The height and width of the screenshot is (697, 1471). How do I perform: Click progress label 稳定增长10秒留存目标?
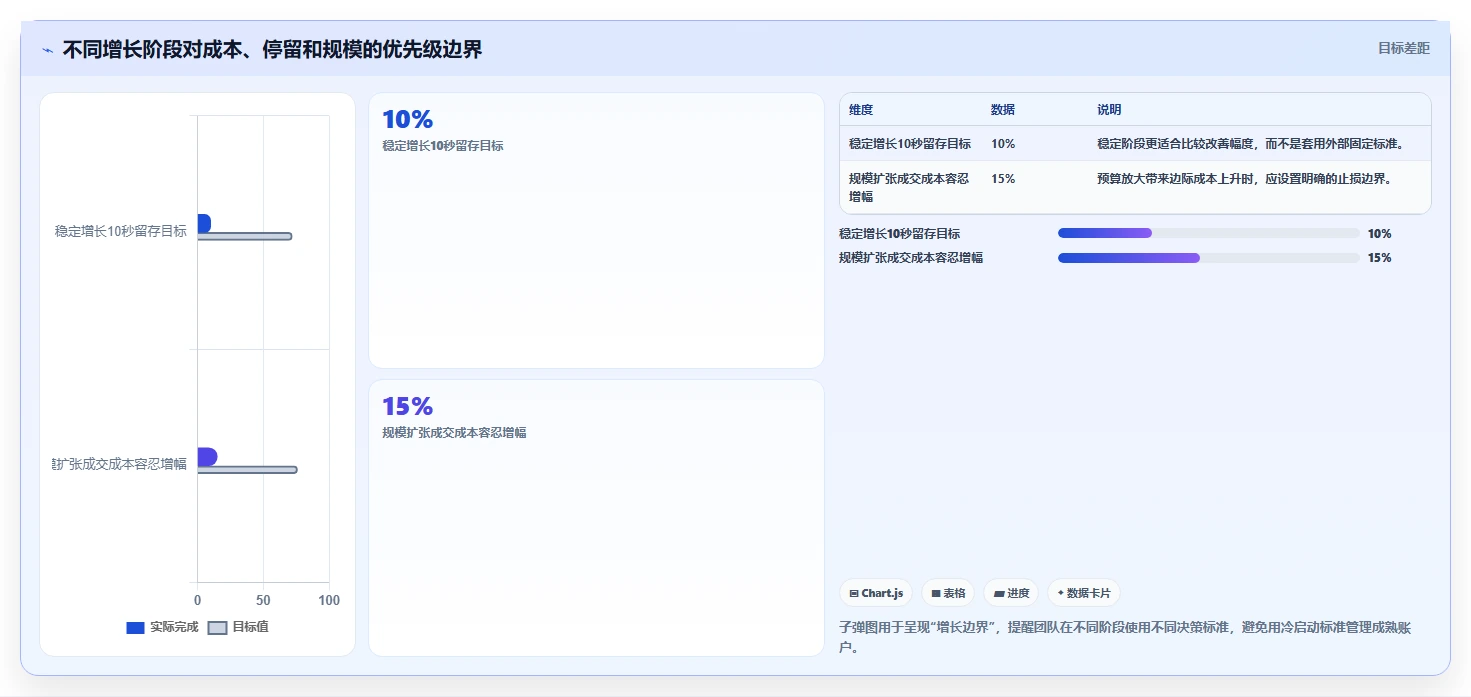tap(899, 233)
